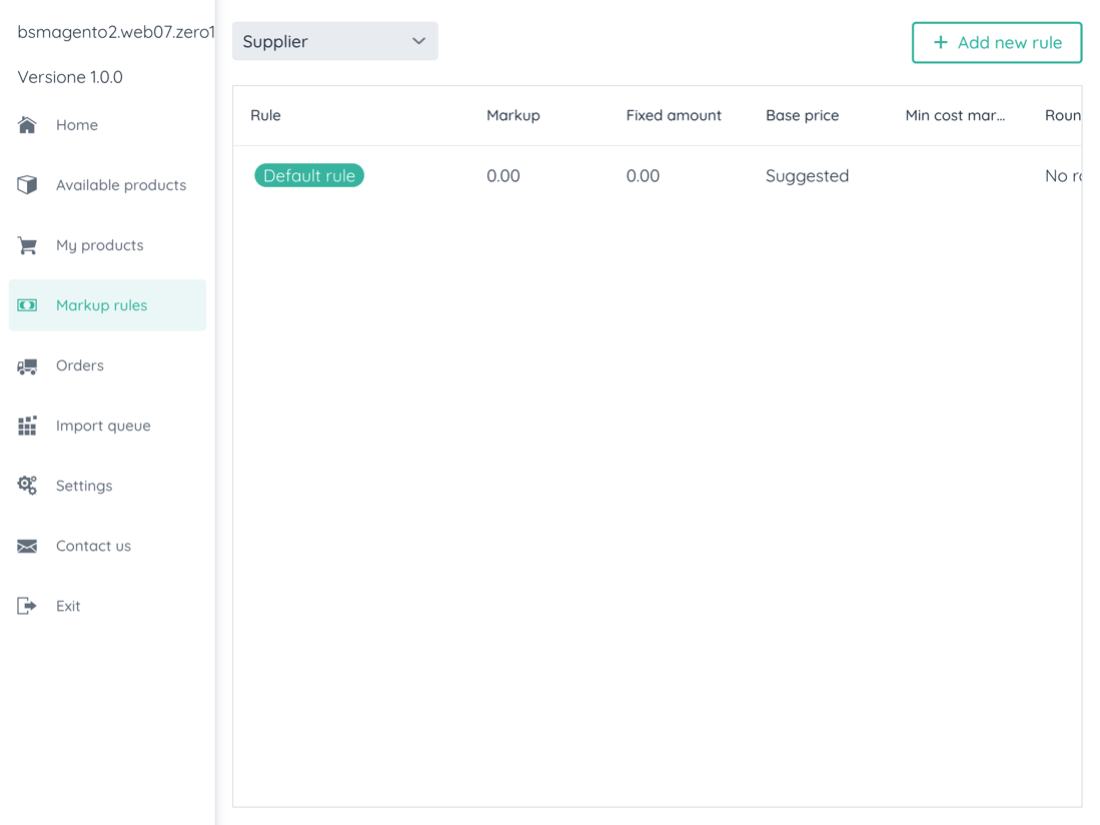
Task: Click the Import queue grid icon
Action: [27, 426]
